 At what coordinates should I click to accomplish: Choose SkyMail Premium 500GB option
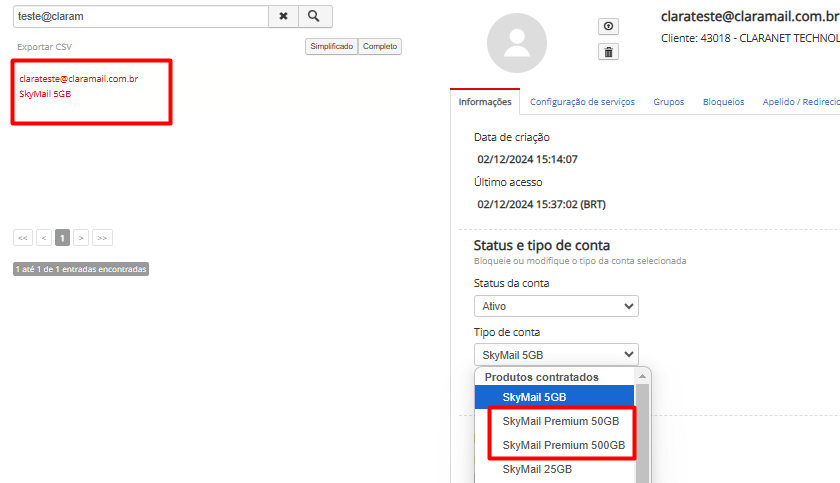pyautogui.click(x=563, y=445)
